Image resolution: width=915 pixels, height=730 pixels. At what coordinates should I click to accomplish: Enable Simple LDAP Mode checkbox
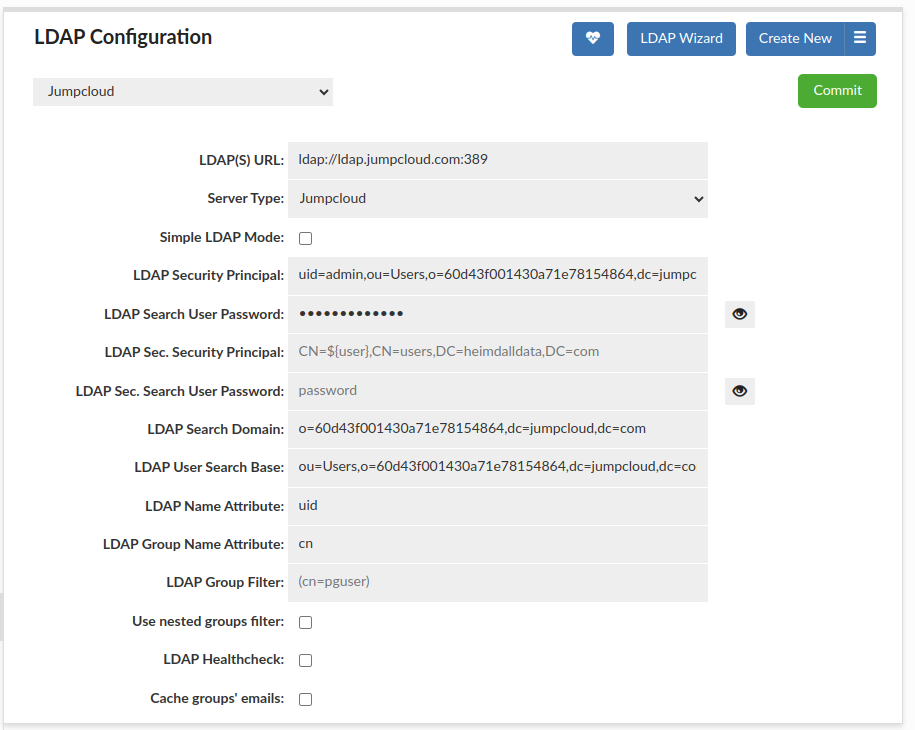[306, 238]
